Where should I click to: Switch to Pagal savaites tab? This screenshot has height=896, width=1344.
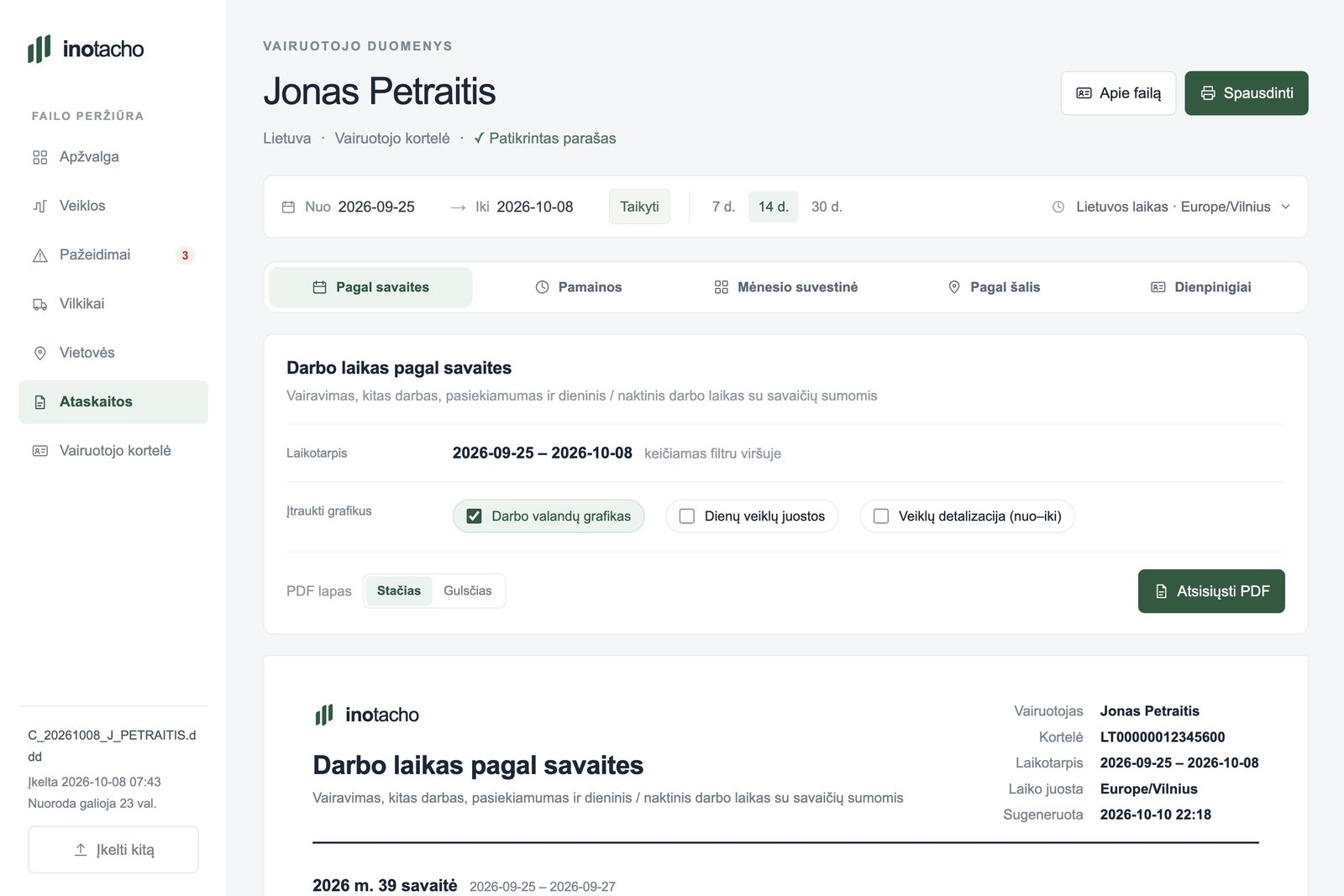tap(370, 287)
